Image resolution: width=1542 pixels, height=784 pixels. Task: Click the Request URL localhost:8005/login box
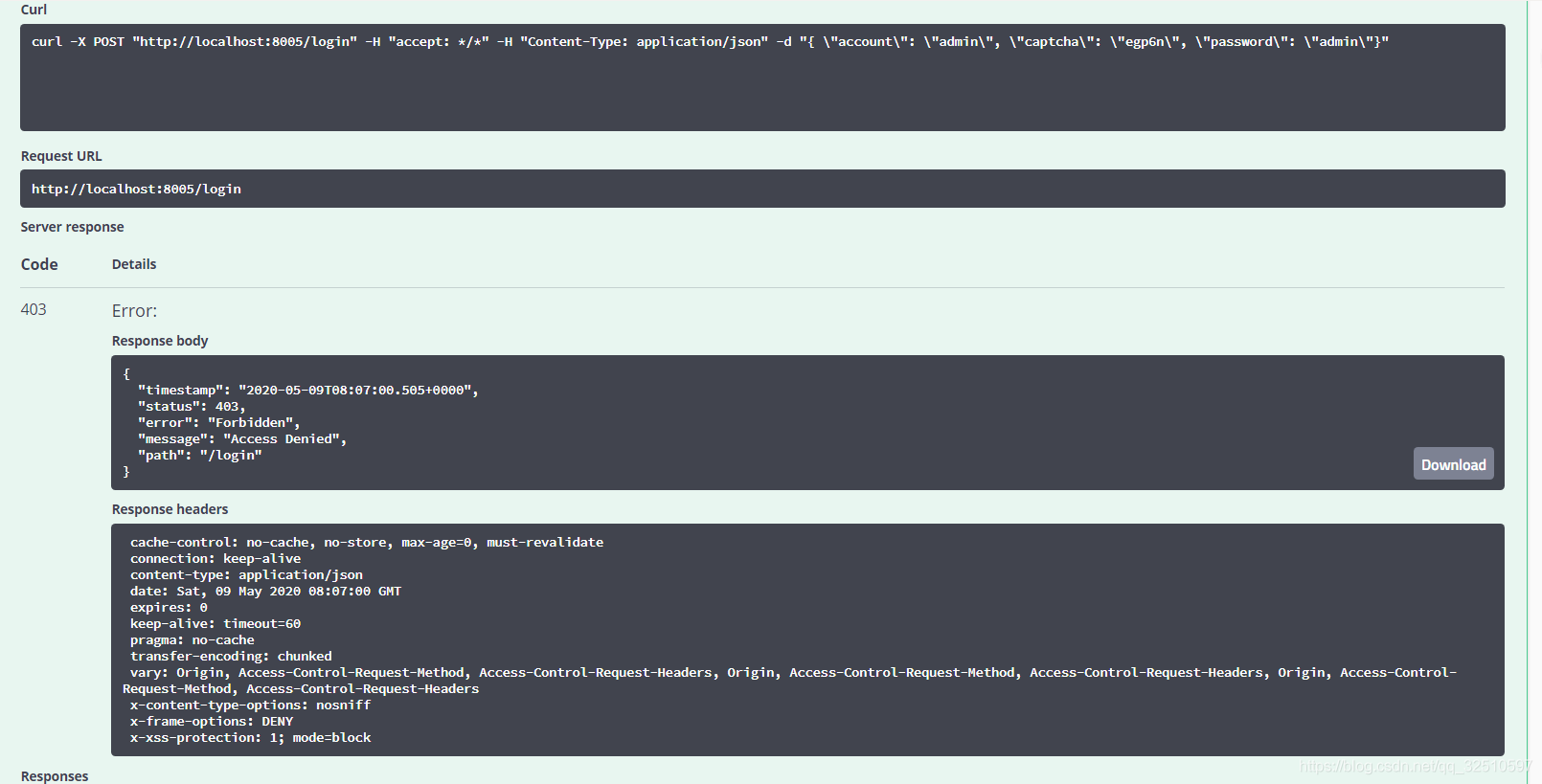136,190
